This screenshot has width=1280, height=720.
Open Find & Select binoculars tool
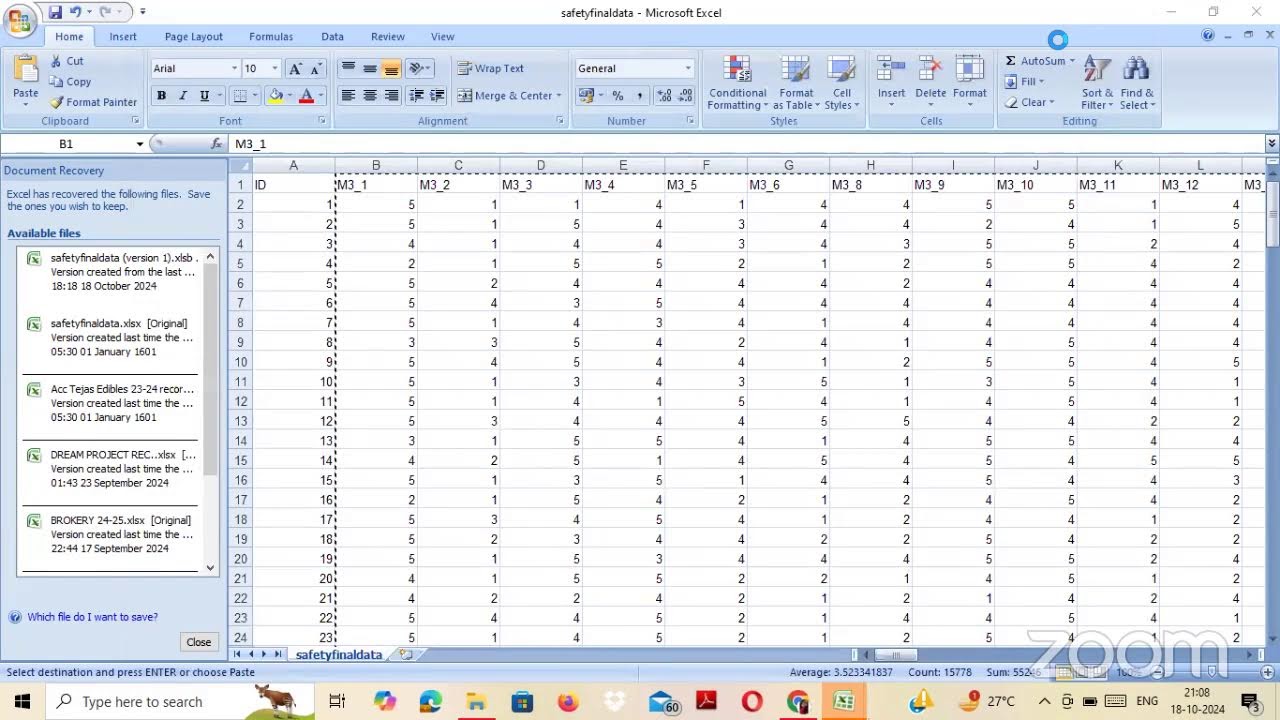tap(1136, 82)
